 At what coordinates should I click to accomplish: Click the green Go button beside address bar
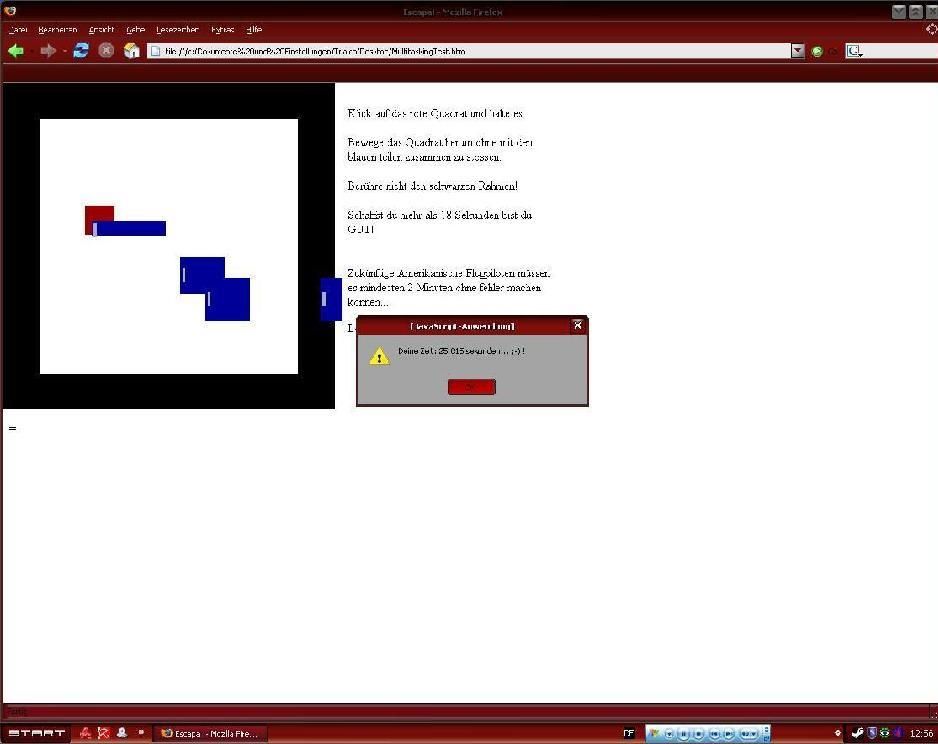click(817, 51)
